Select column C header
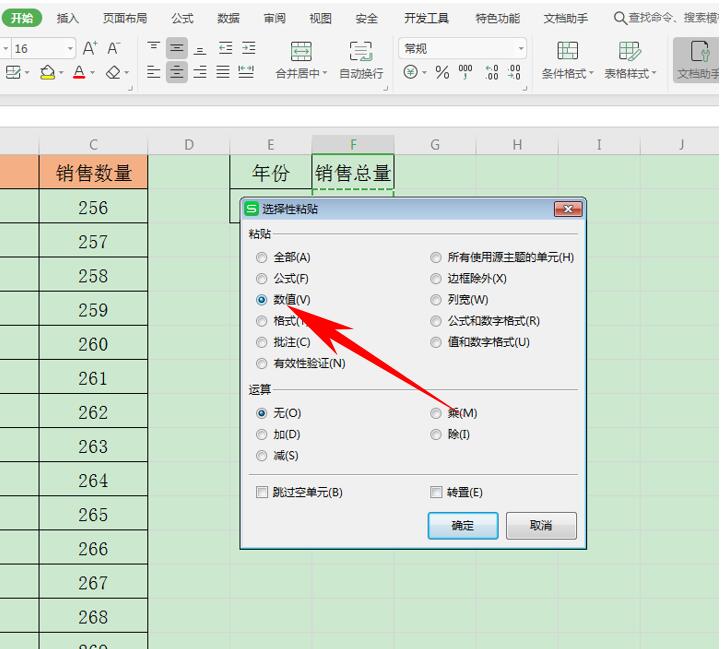This screenshot has height=649, width=722. pos(93,145)
